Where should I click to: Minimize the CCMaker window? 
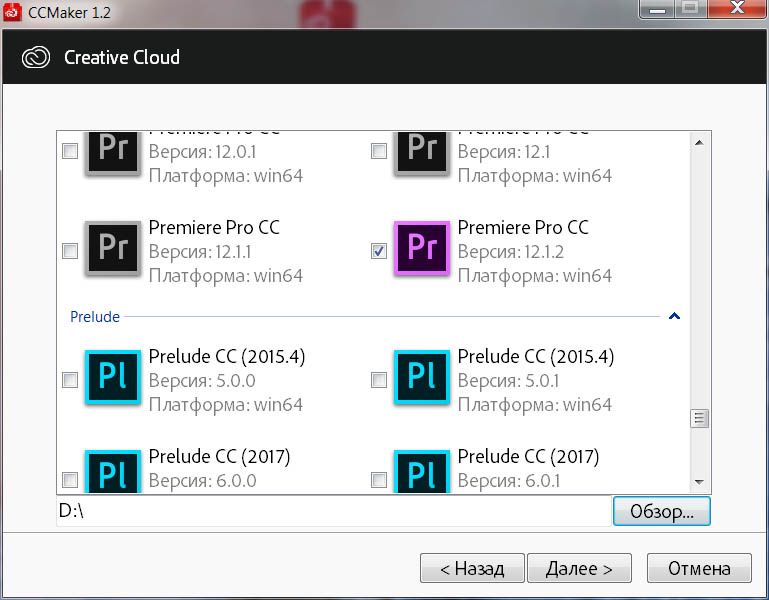point(657,9)
